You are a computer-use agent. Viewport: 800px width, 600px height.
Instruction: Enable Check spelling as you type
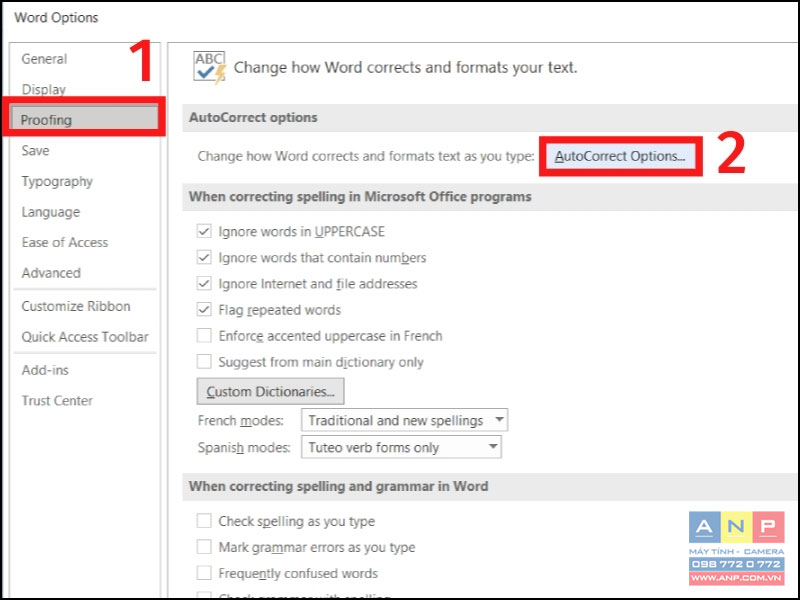204,520
